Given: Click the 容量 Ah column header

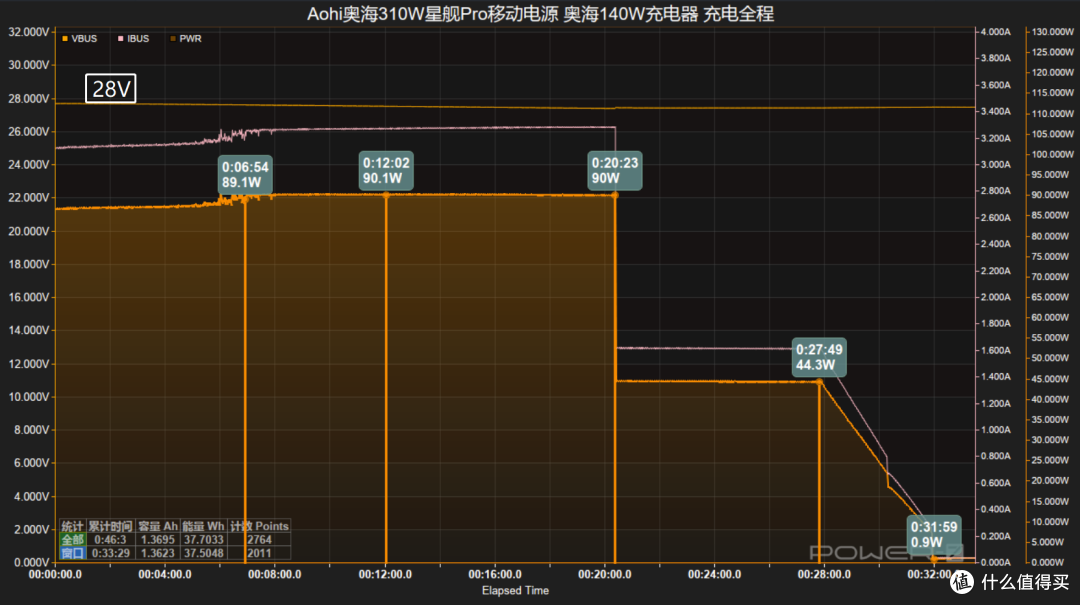Looking at the screenshot, I should coord(158,526).
